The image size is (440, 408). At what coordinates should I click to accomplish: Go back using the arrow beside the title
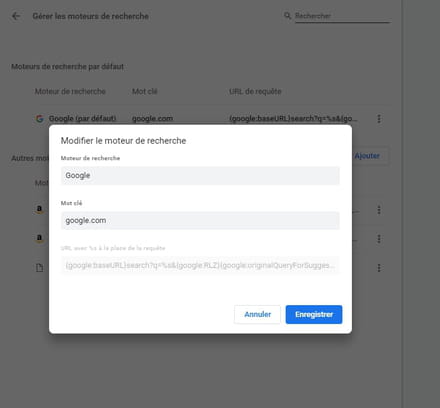coord(16,16)
